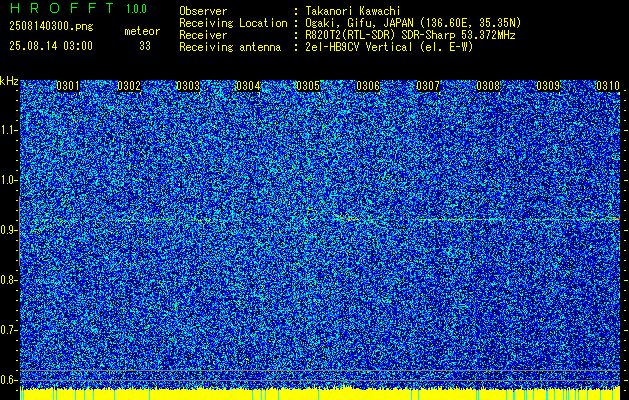Click version number 1.0.0
This screenshot has height=400, width=629.
tap(136, 9)
